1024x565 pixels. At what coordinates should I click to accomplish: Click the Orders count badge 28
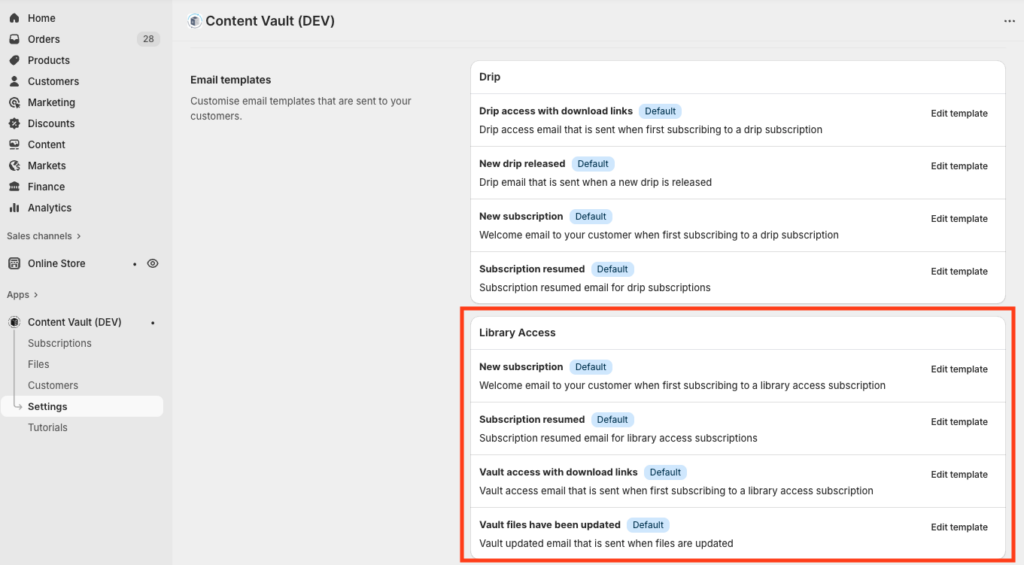(x=148, y=39)
